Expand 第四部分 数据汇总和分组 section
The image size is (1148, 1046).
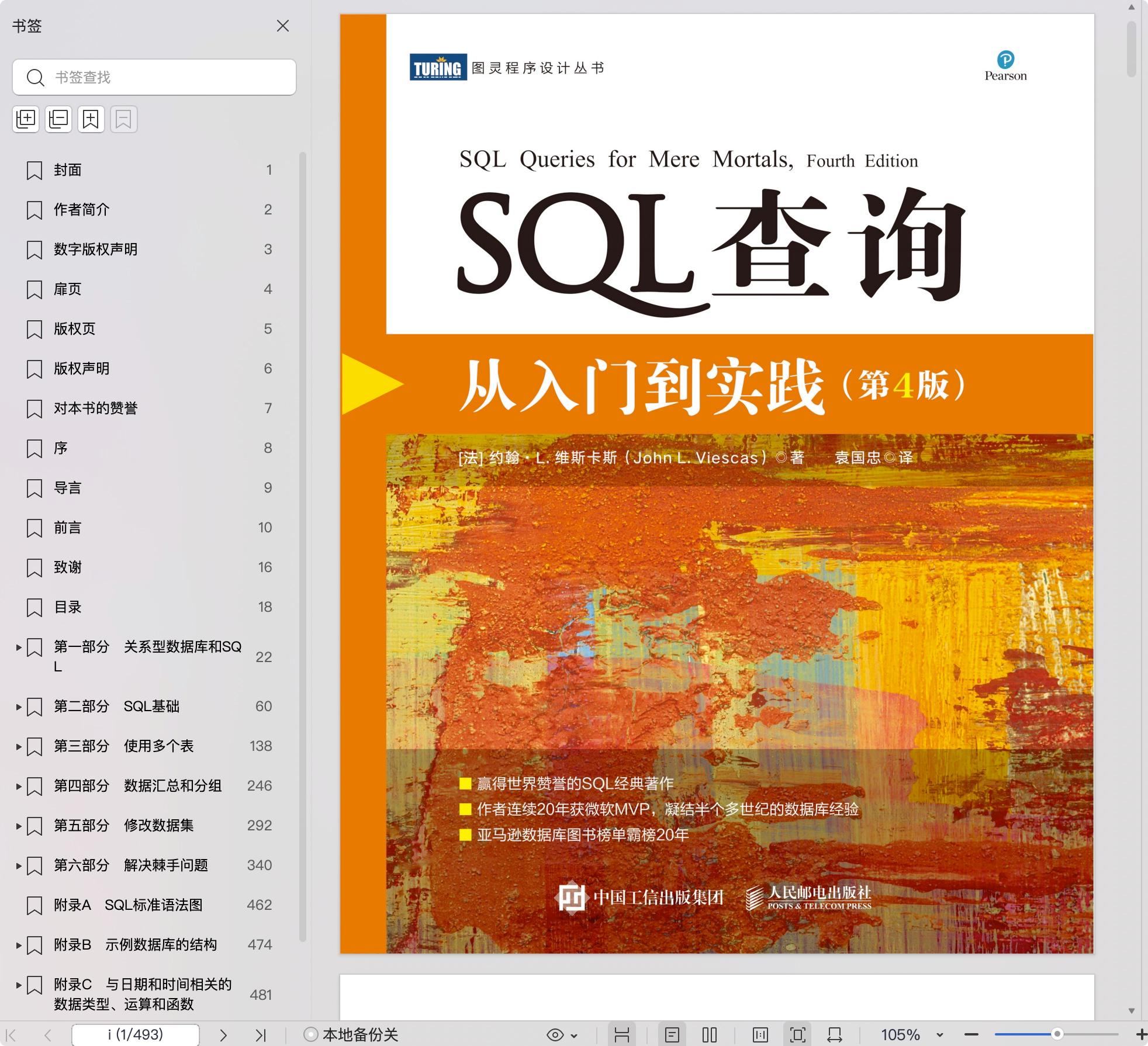[19, 787]
